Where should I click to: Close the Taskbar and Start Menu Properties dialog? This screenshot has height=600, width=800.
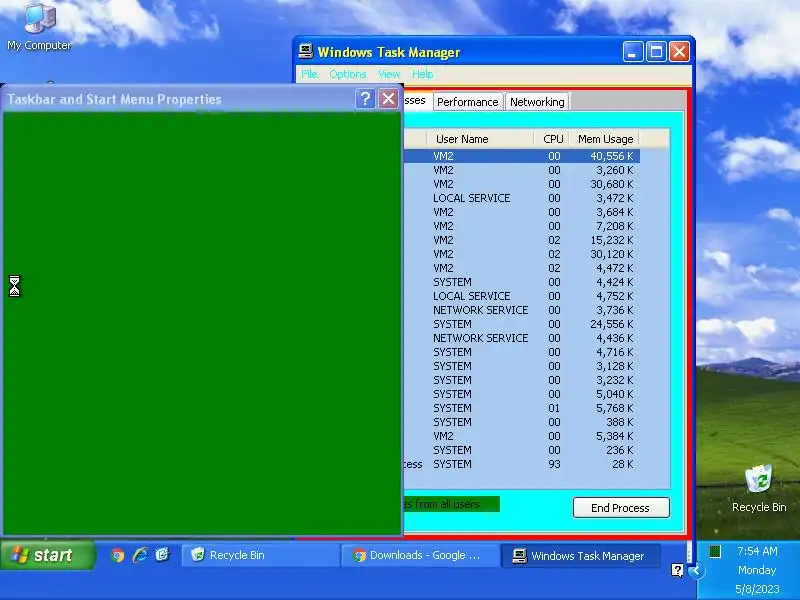[x=389, y=99]
